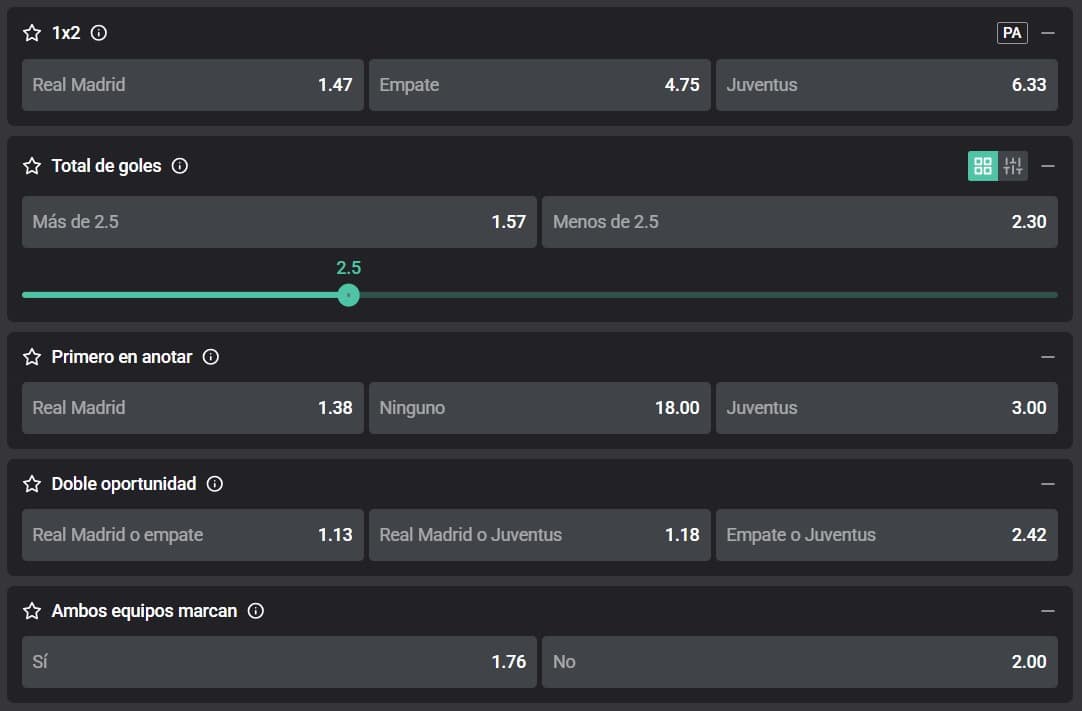
Task: Bet on Real Madrid at 1.47
Action: [x=192, y=85]
